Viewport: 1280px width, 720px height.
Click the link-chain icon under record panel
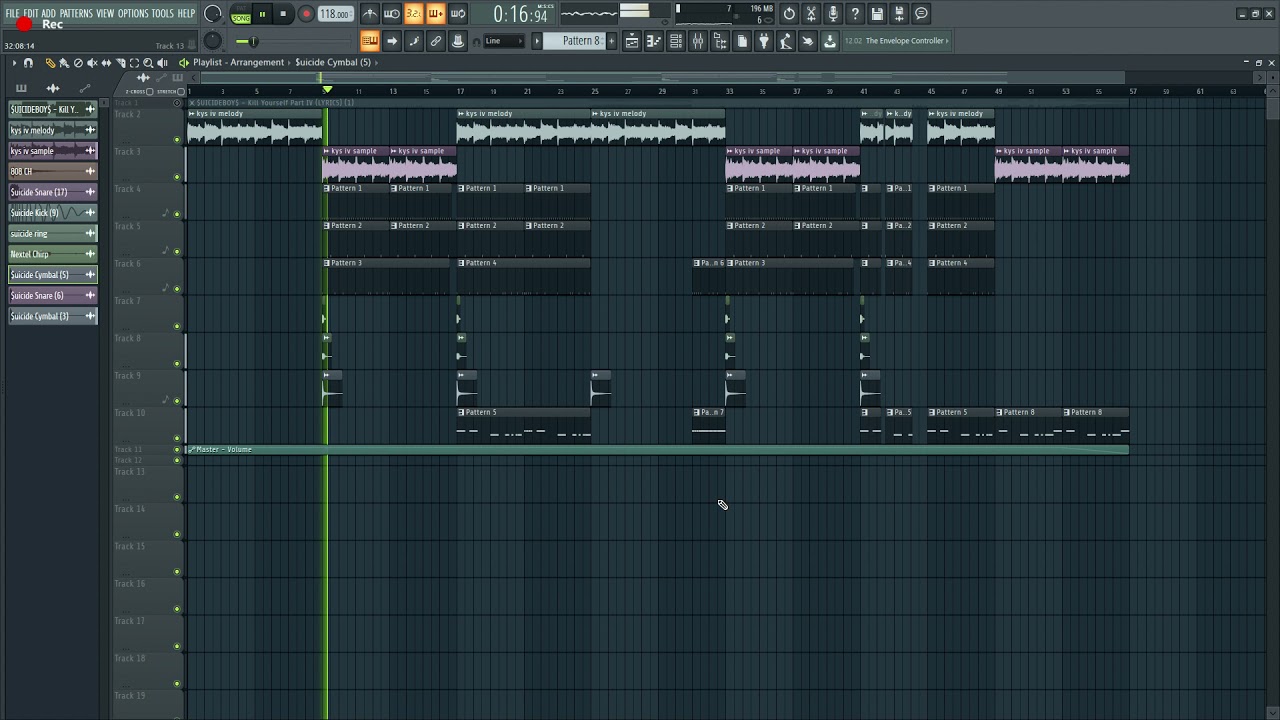436,41
